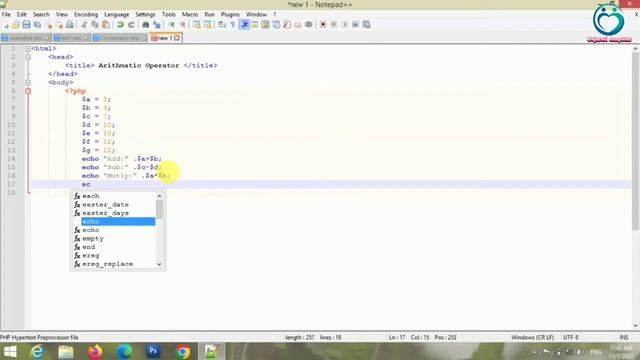Collapse the html fold marker on line 1
This screenshot has height=360, width=640.
[28, 49]
